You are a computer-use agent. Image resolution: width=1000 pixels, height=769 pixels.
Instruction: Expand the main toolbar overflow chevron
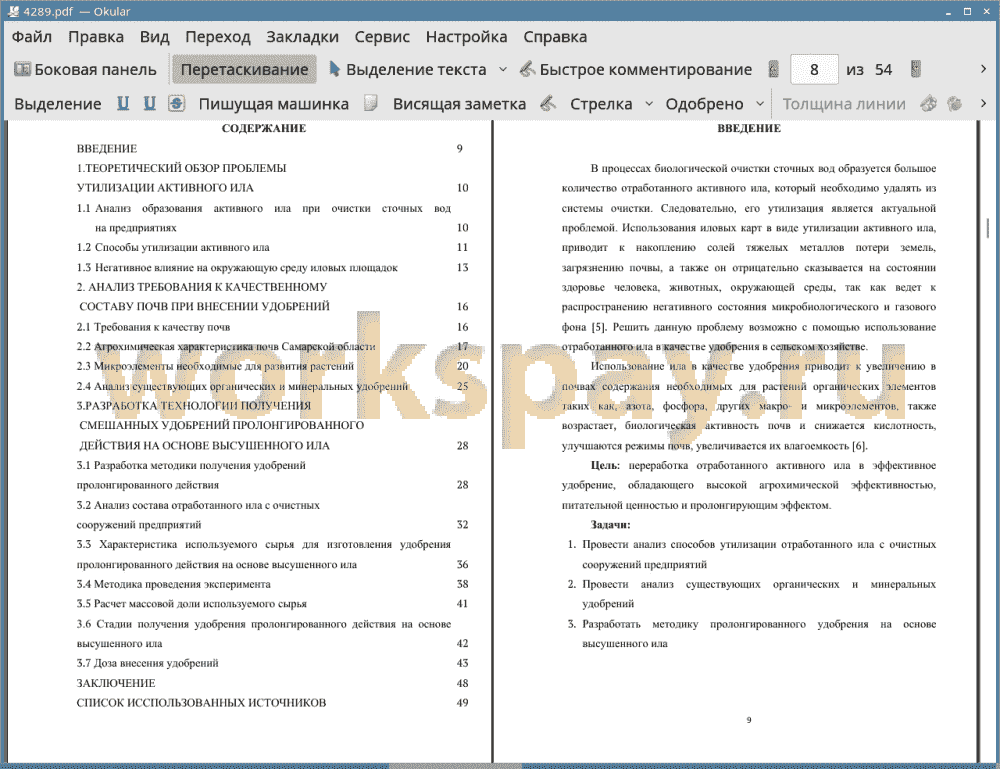pos(983,70)
